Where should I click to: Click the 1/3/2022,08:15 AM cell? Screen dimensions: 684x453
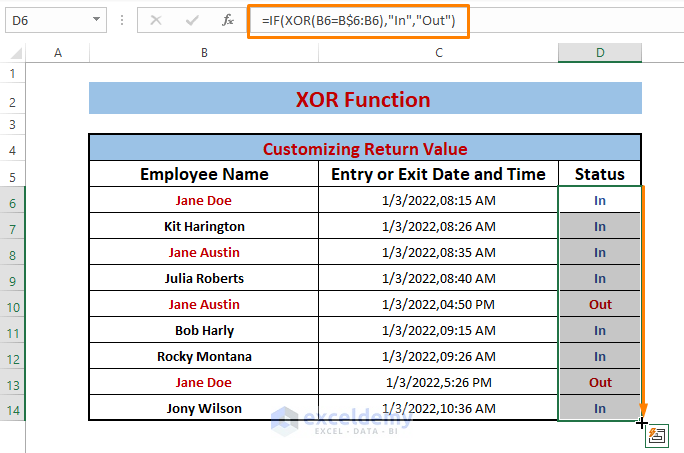point(438,200)
